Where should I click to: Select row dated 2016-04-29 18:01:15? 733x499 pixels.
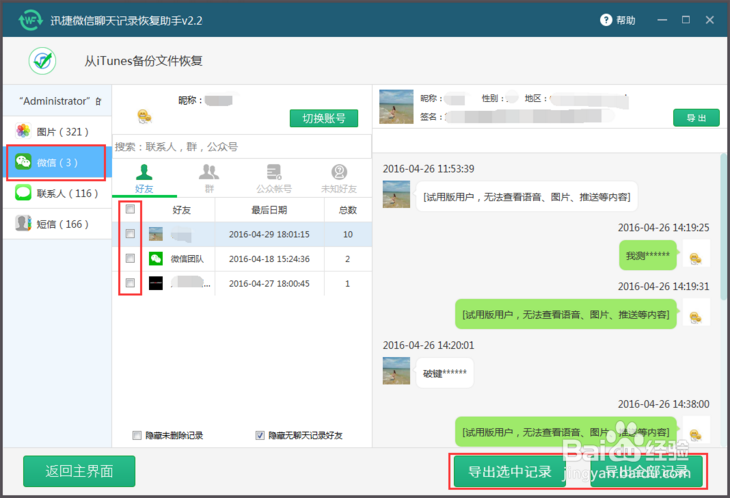[x=242, y=234]
